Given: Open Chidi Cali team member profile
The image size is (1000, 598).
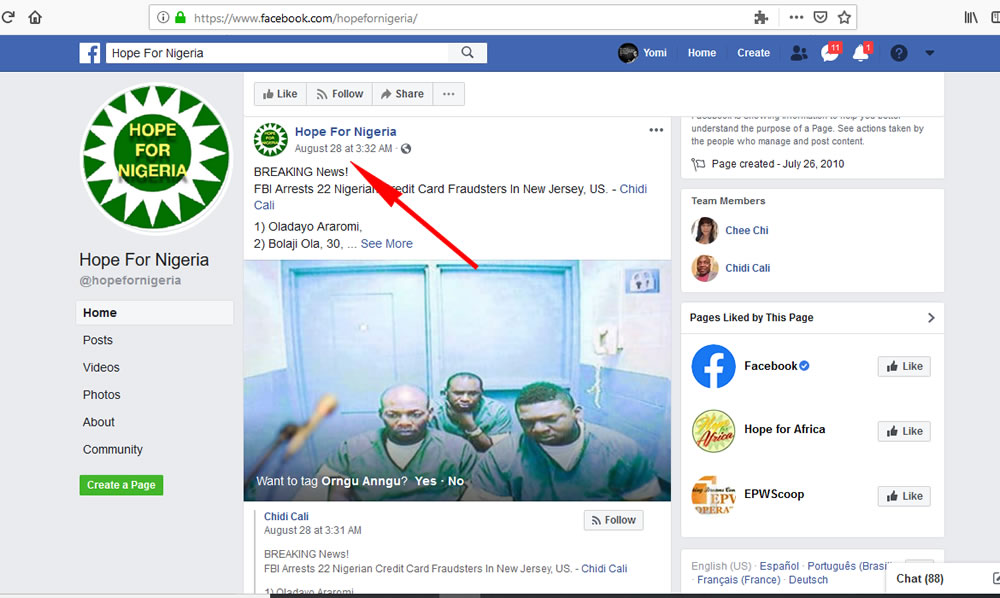Looking at the screenshot, I should 747,268.
